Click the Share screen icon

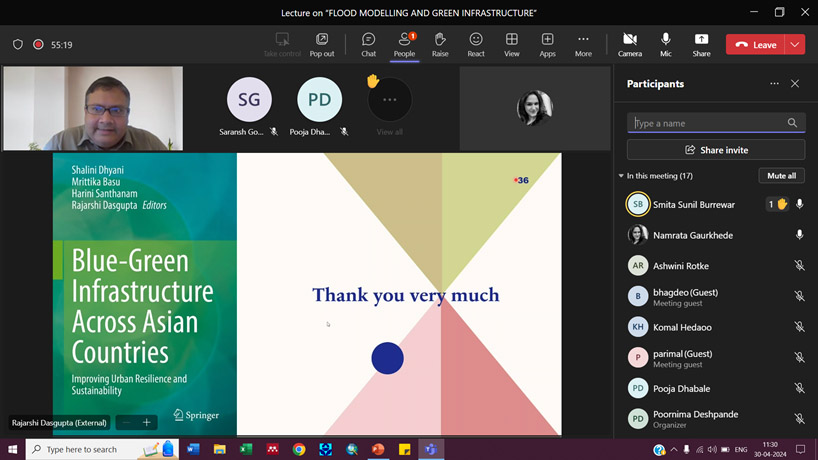[x=701, y=44]
